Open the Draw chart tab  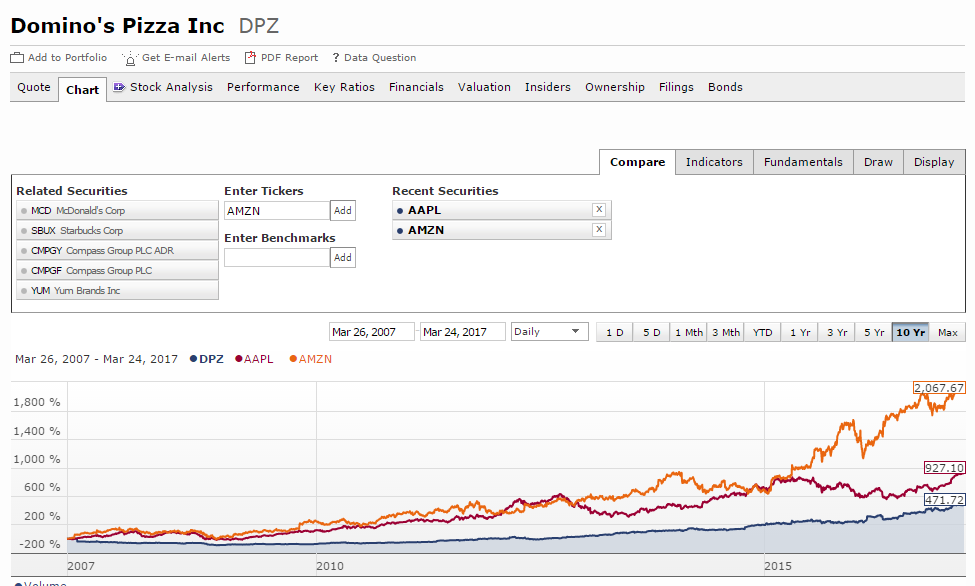(x=878, y=162)
